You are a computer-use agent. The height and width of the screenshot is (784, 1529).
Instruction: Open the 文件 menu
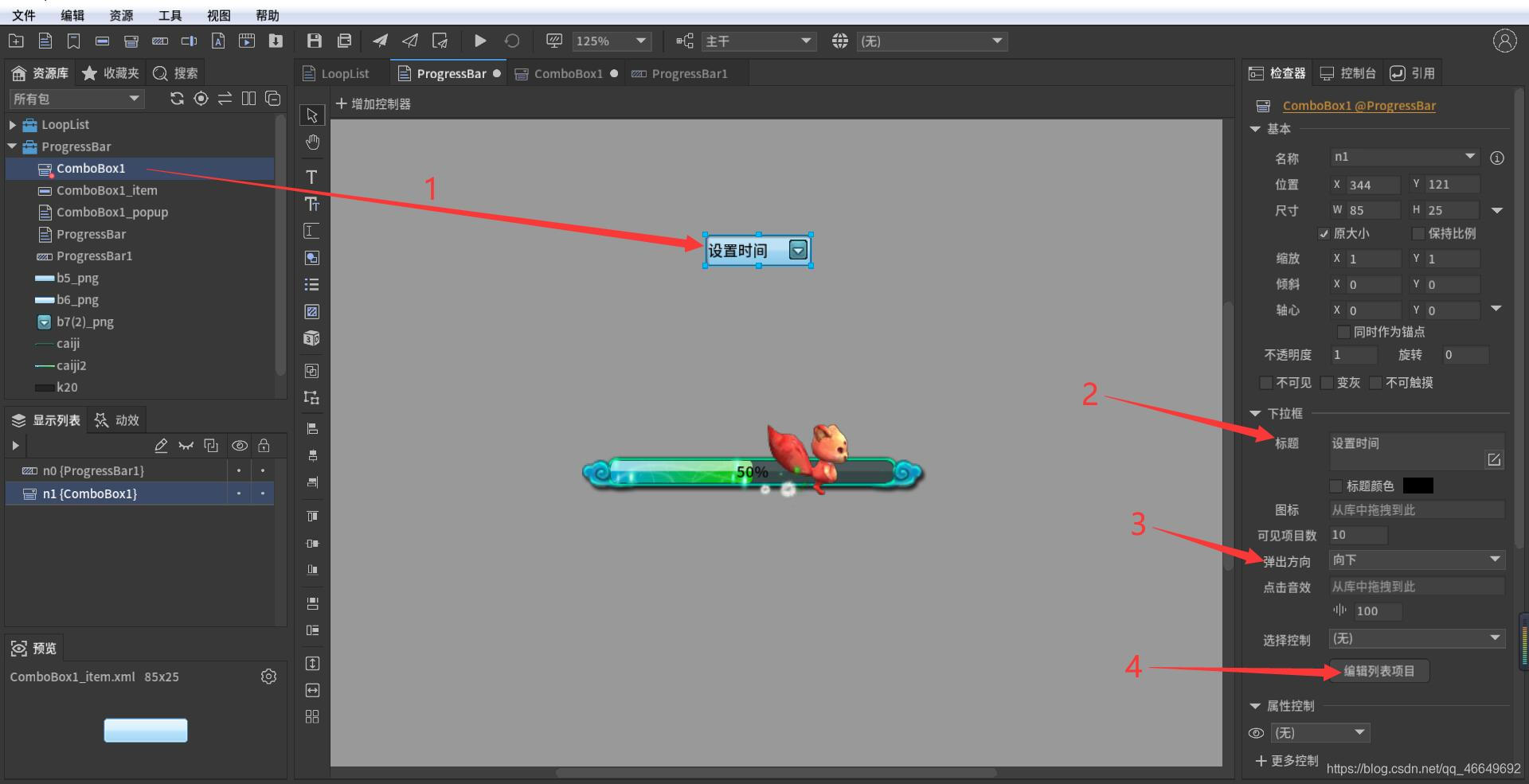click(24, 15)
